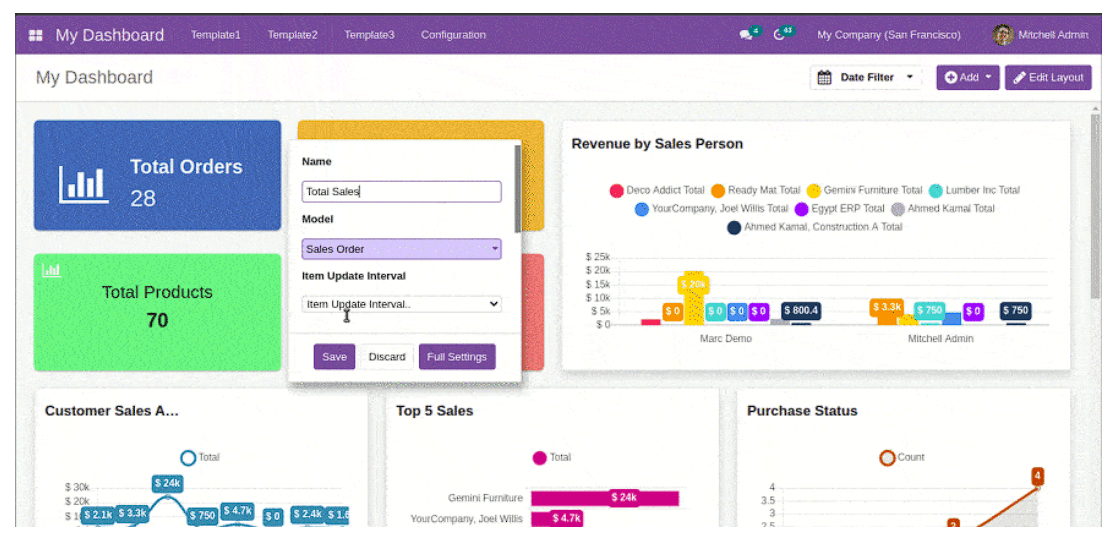Expand the Add button dropdown

point(968,78)
